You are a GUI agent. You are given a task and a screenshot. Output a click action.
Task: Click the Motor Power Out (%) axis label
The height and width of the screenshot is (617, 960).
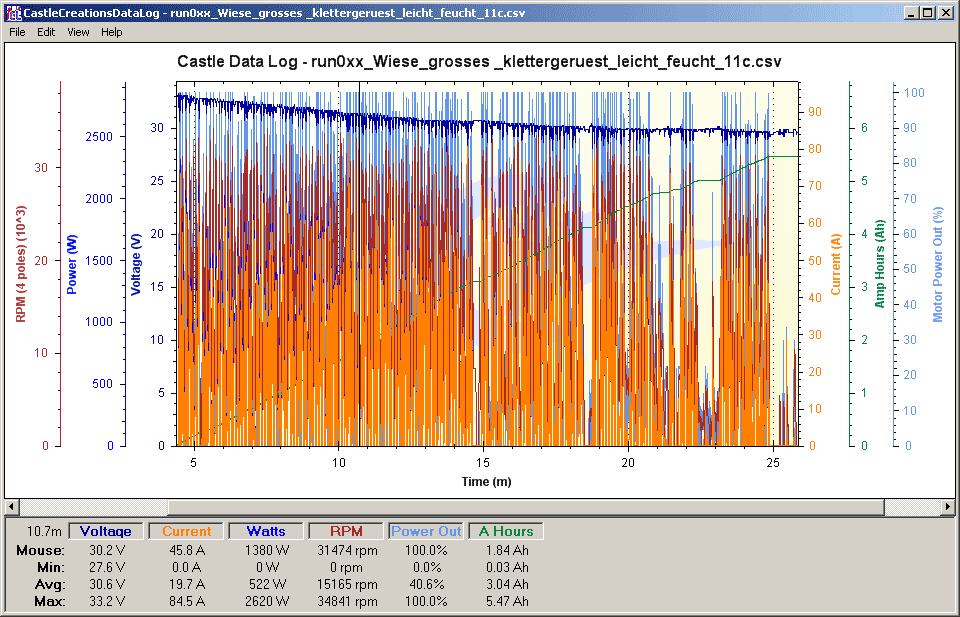tap(938, 264)
